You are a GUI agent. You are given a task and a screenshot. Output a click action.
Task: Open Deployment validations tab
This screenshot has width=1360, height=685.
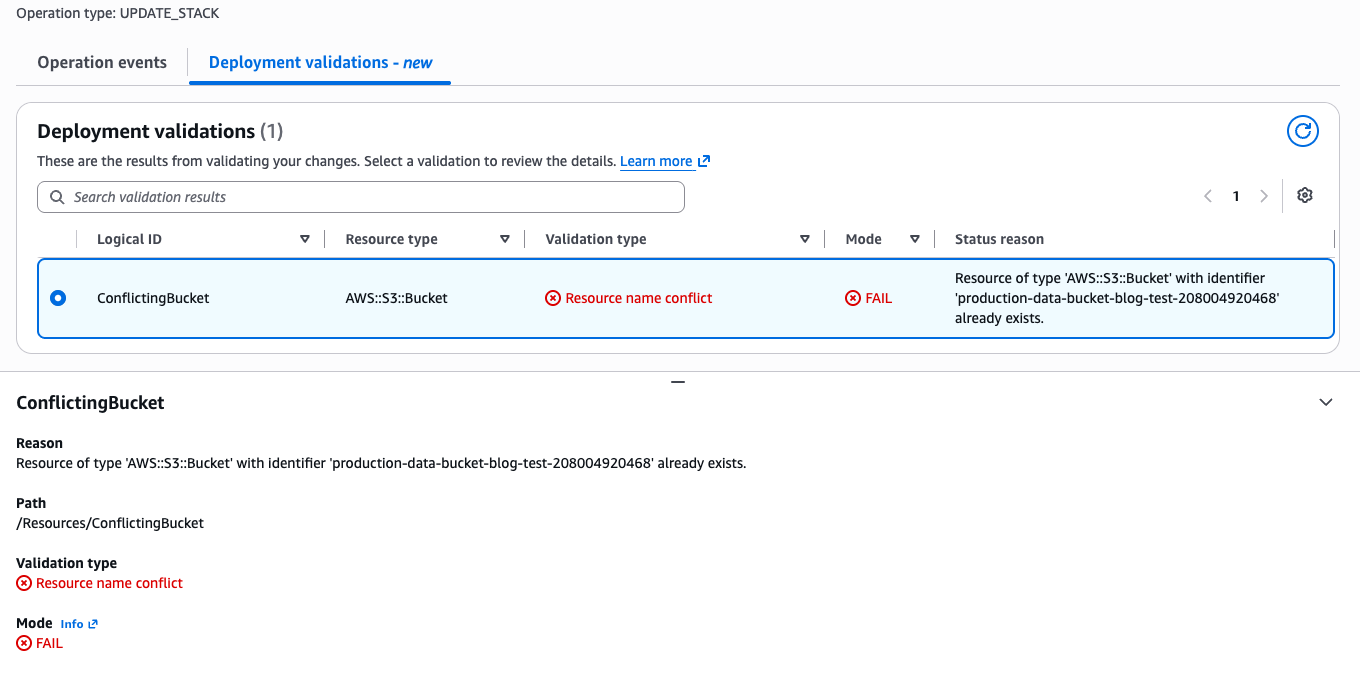click(x=320, y=62)
